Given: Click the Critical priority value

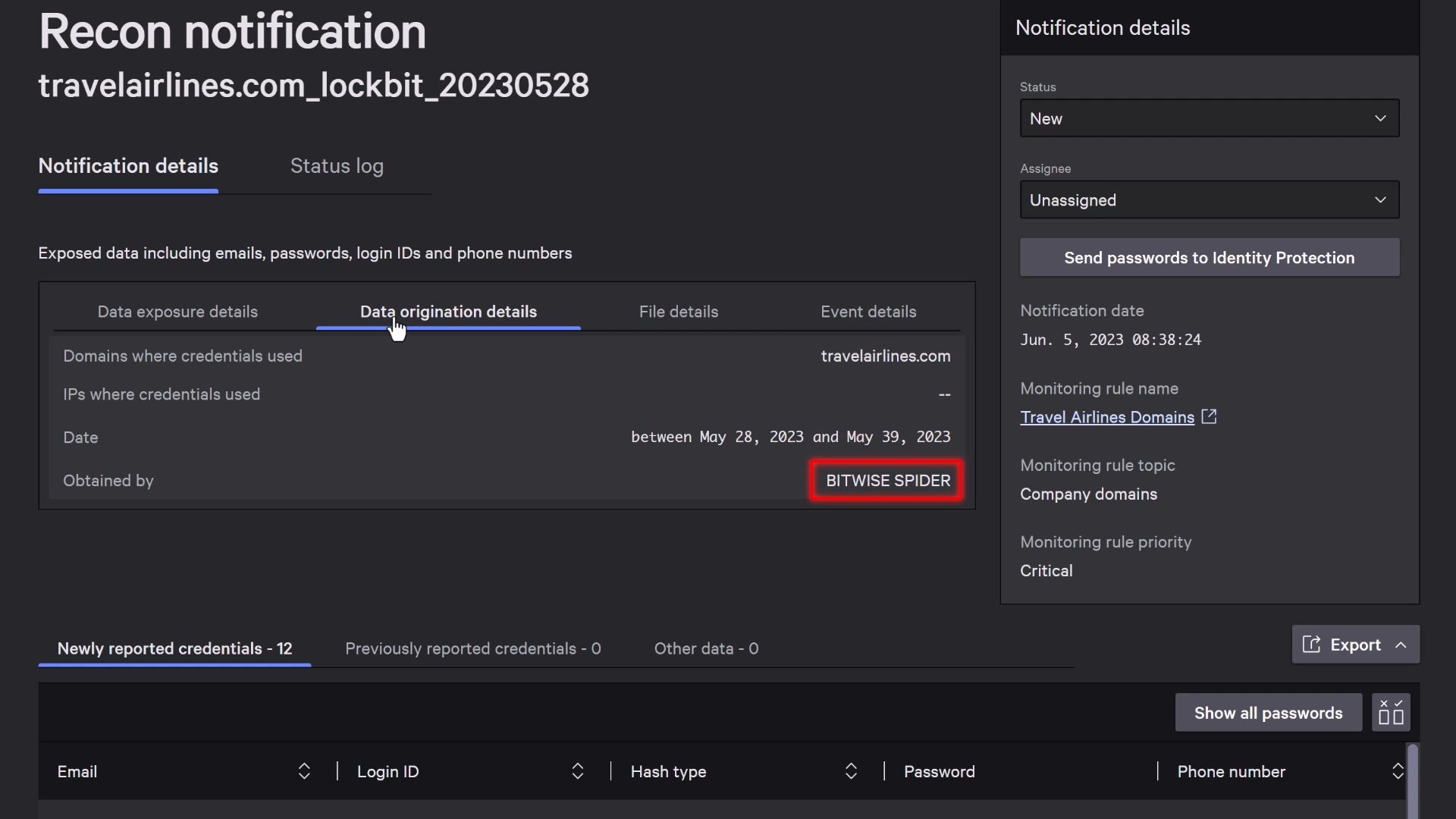Looking at the screenshot, I should [x=1046, y=571].
